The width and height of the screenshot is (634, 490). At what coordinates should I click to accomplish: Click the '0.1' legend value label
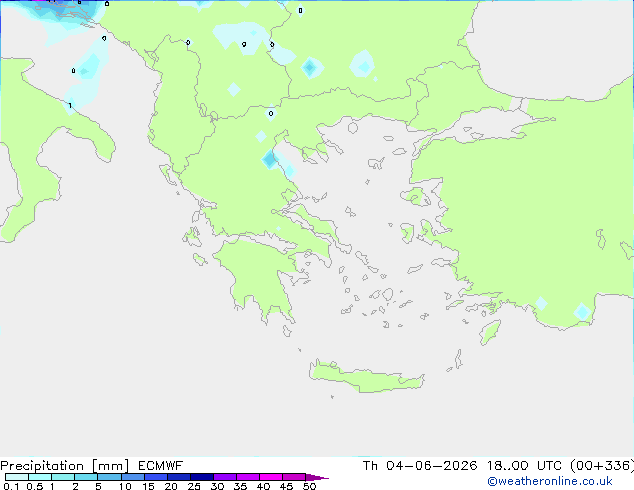tap(11, 486)
